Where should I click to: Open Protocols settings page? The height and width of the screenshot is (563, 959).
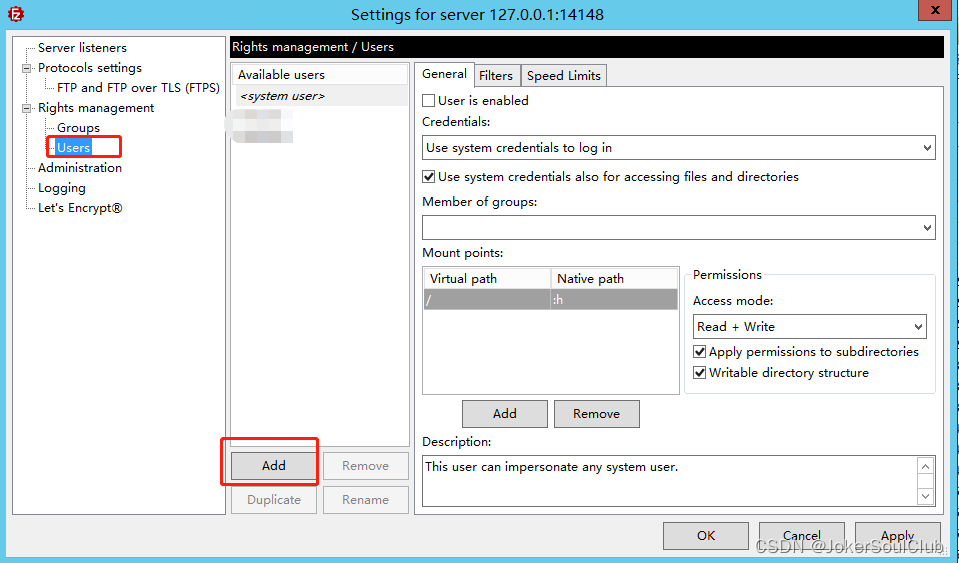tap(90, 68)
